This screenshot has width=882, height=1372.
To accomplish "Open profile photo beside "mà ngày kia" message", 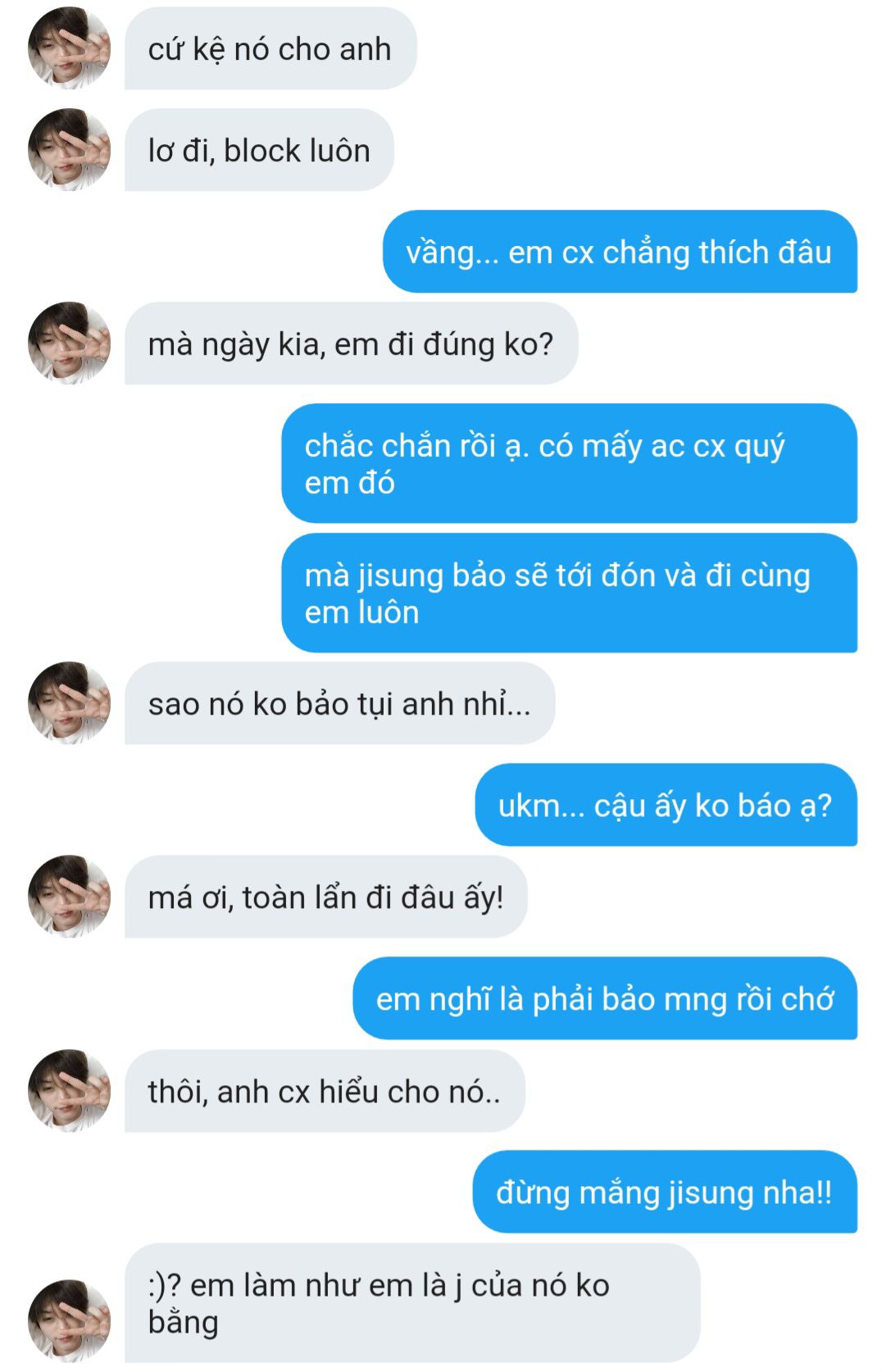I will [69, 343].
